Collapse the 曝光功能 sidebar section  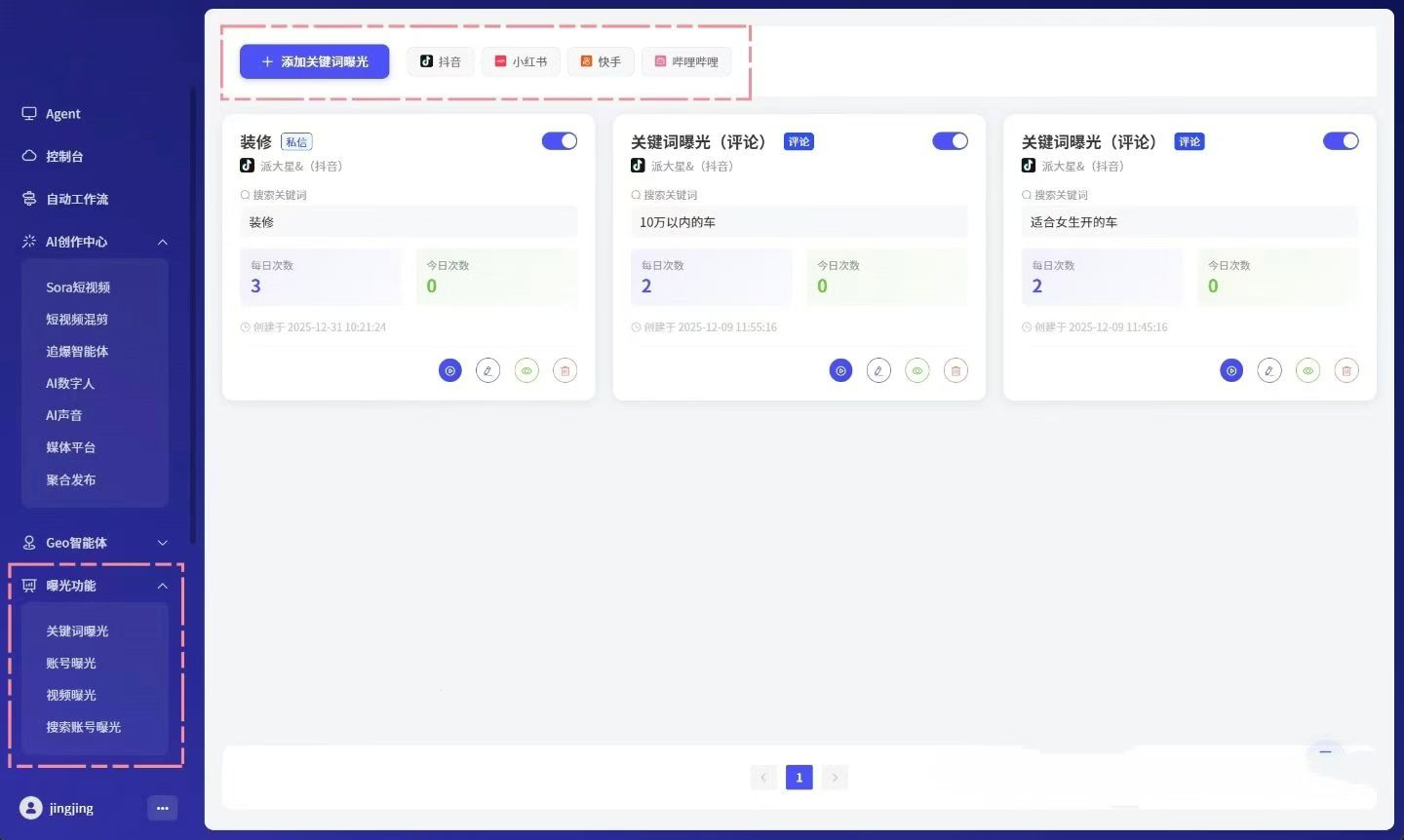[163, 586]
